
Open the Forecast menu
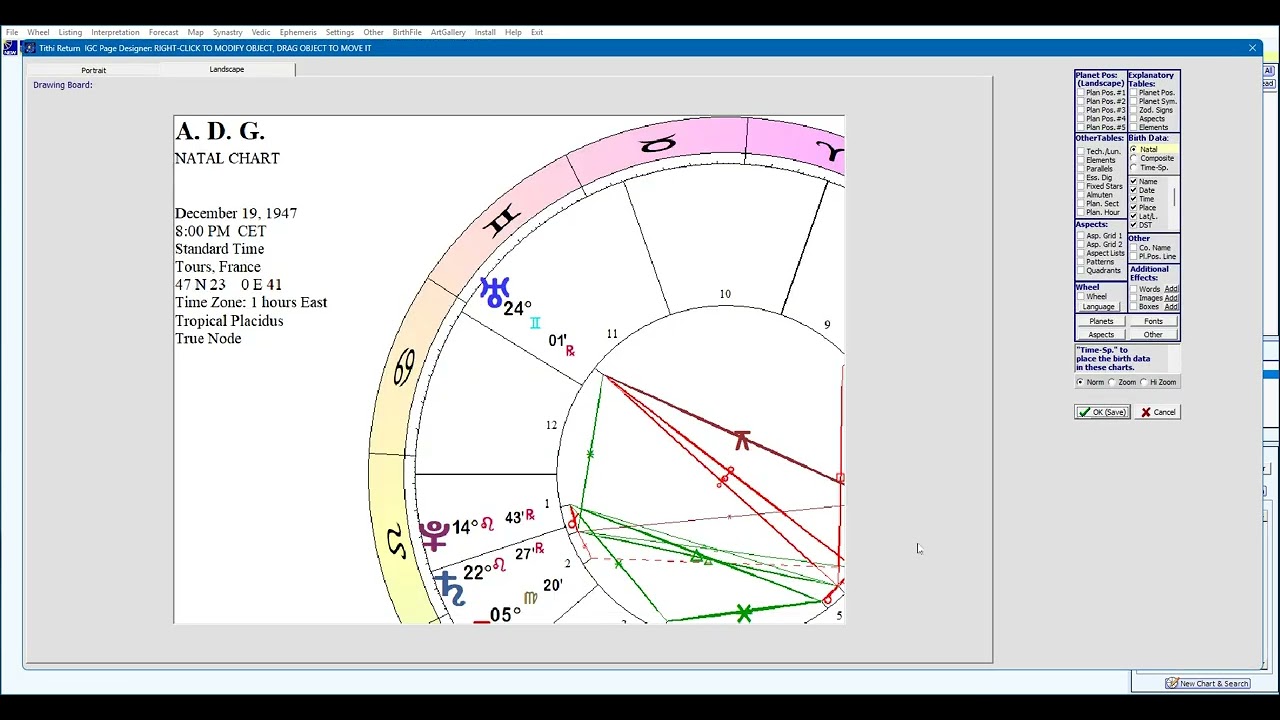(163, 32)
